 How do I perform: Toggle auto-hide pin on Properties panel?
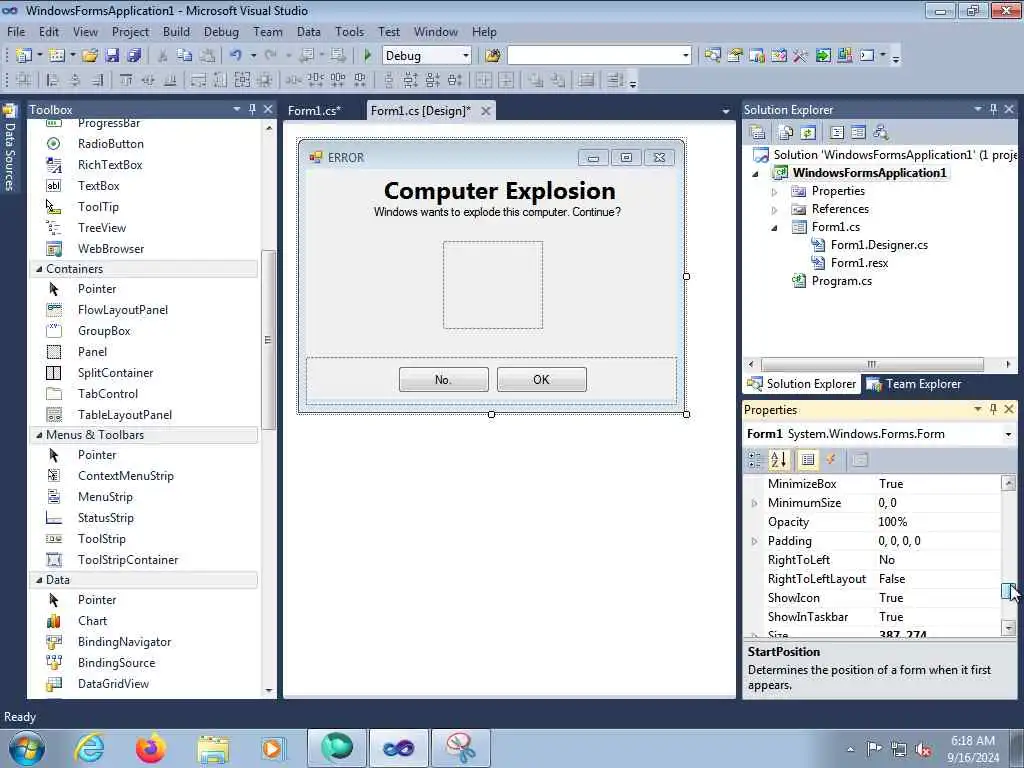[x=993, y=409]
